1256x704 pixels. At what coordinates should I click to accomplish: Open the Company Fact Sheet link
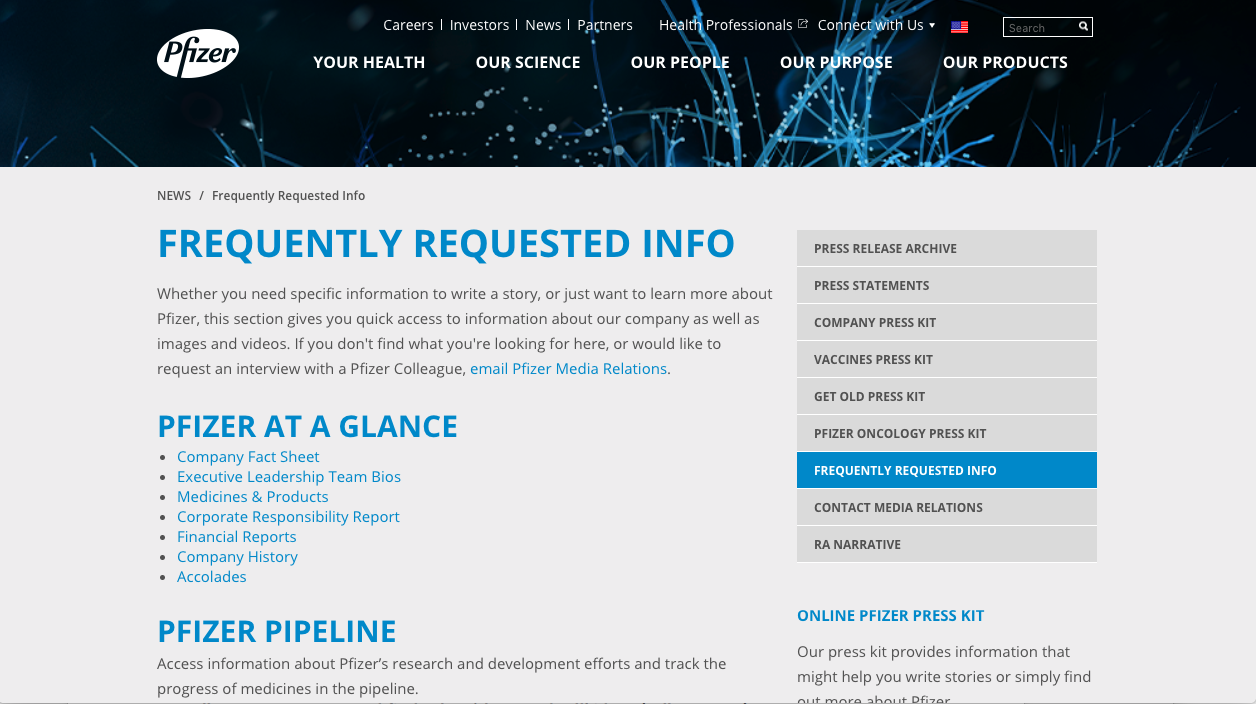pyautogui.click(x=248, y=457)
